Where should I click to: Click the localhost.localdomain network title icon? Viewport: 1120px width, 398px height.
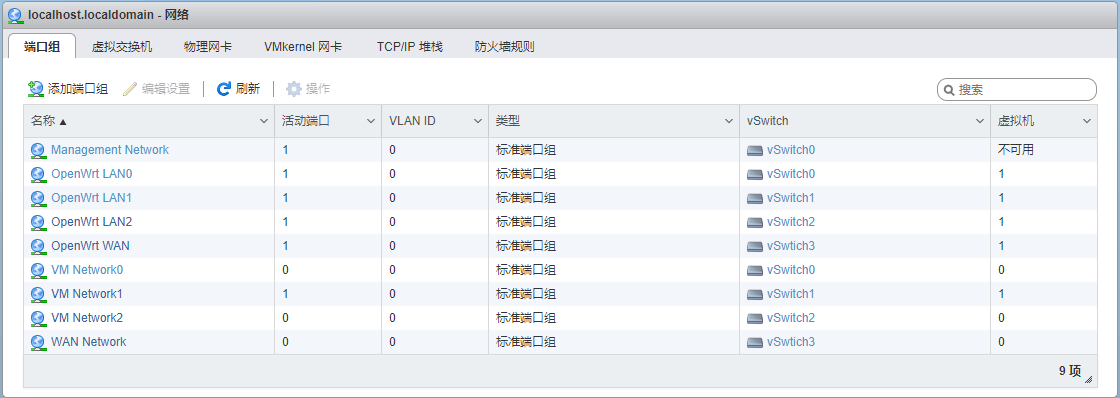pos(14,14)
